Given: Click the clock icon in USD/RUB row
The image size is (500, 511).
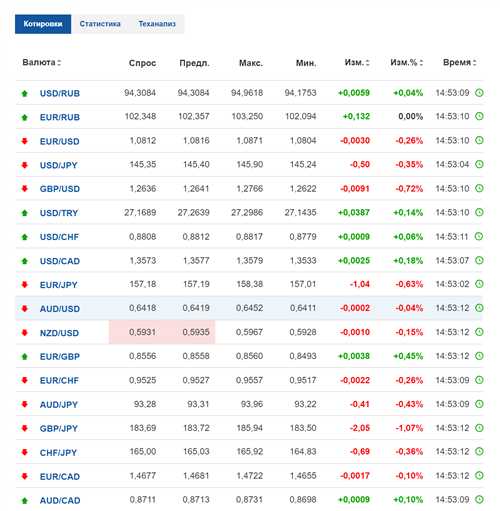Looking at the screenshot, I should click(479, 93).
